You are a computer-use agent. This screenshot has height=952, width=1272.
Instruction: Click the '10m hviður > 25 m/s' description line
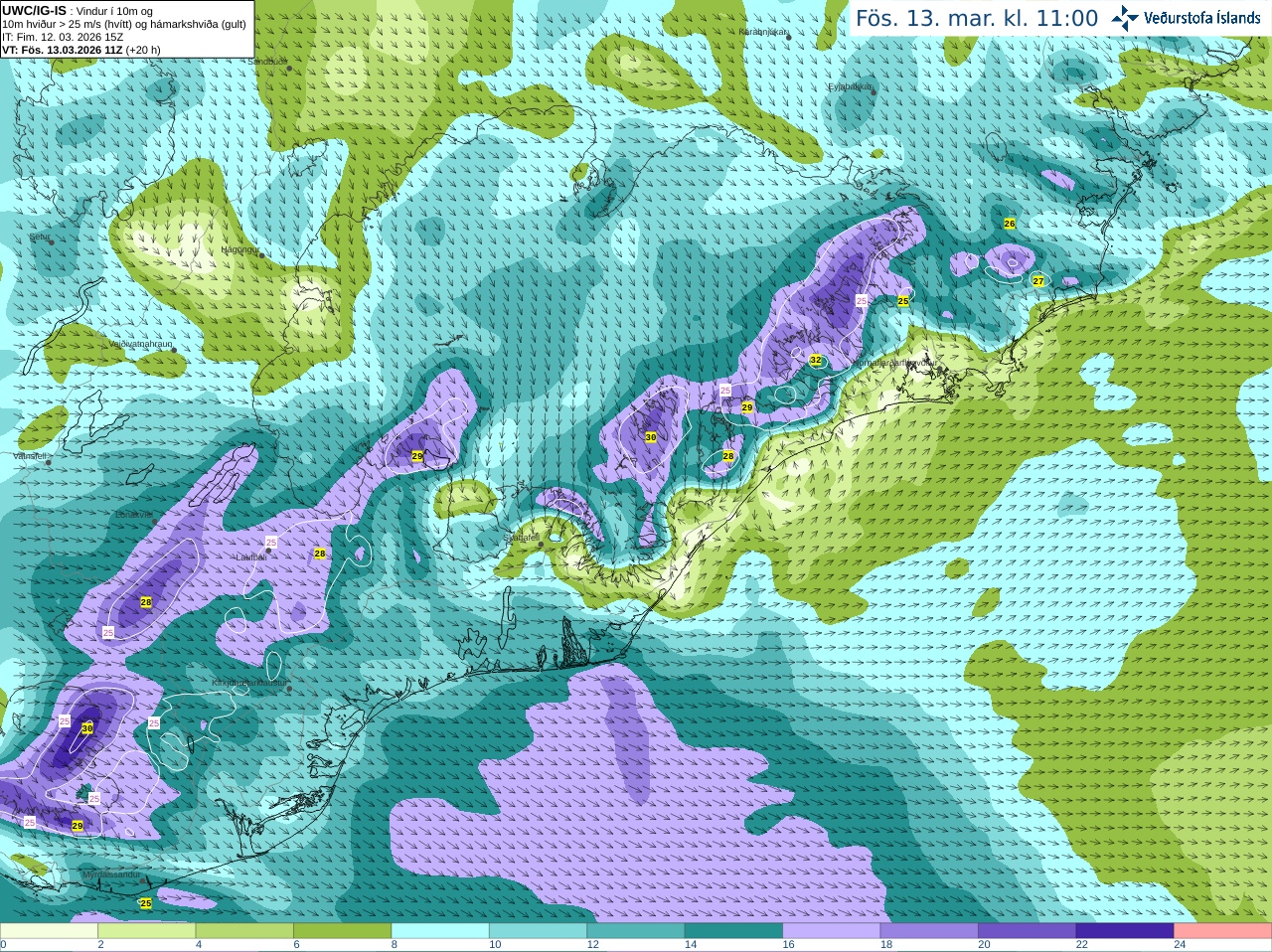pos(123,24)
